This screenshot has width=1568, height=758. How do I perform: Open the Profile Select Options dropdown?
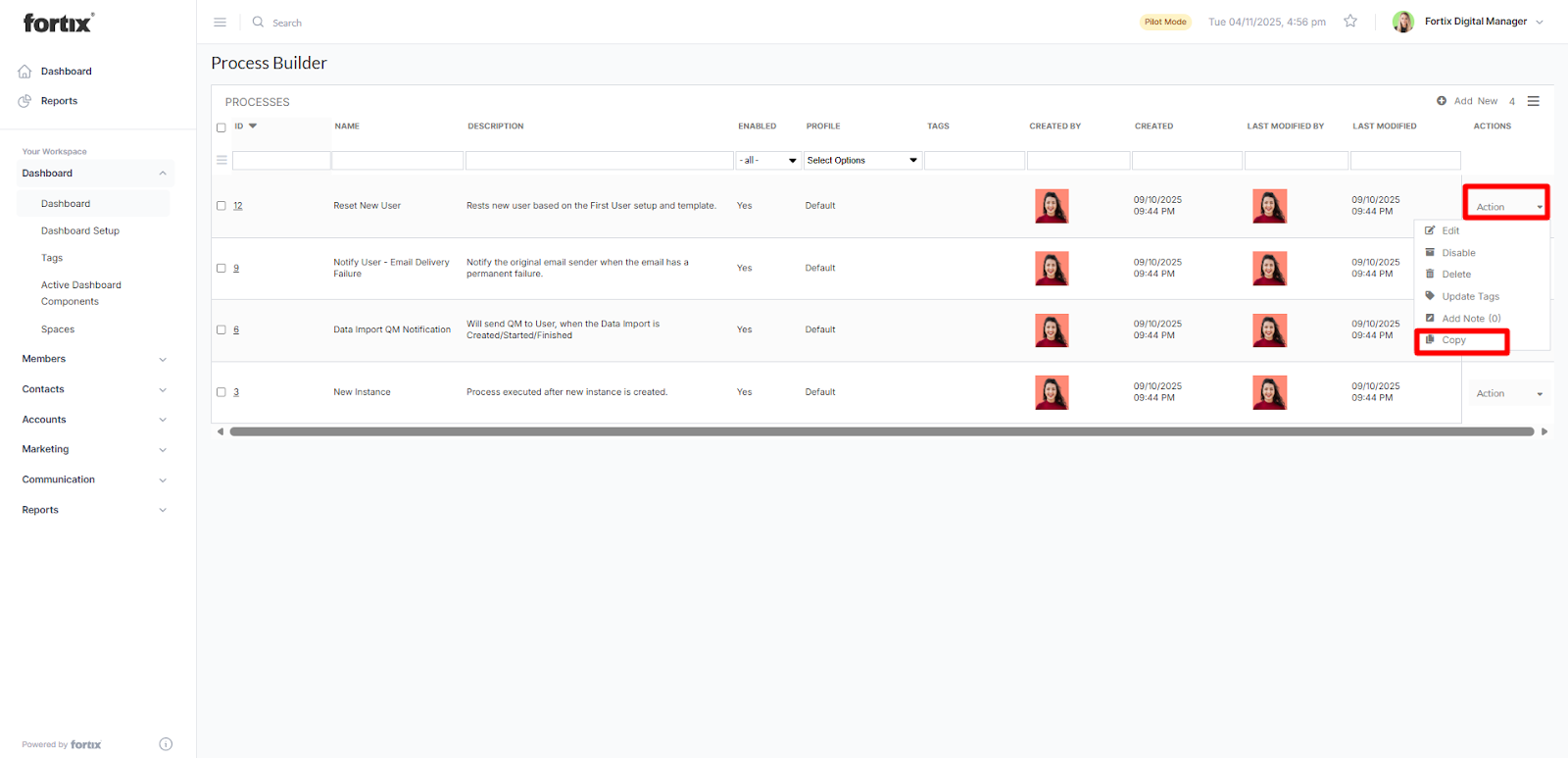coord(862,161)
